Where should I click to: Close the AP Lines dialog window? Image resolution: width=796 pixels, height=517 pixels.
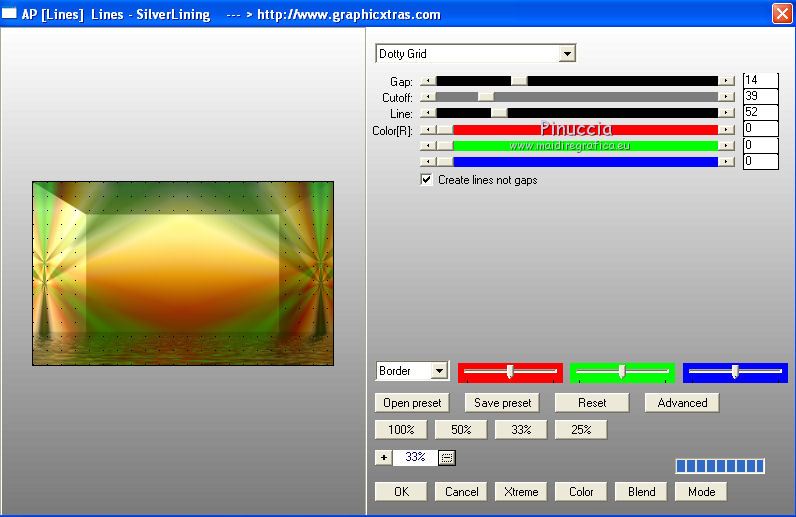[x=782, y=13]
